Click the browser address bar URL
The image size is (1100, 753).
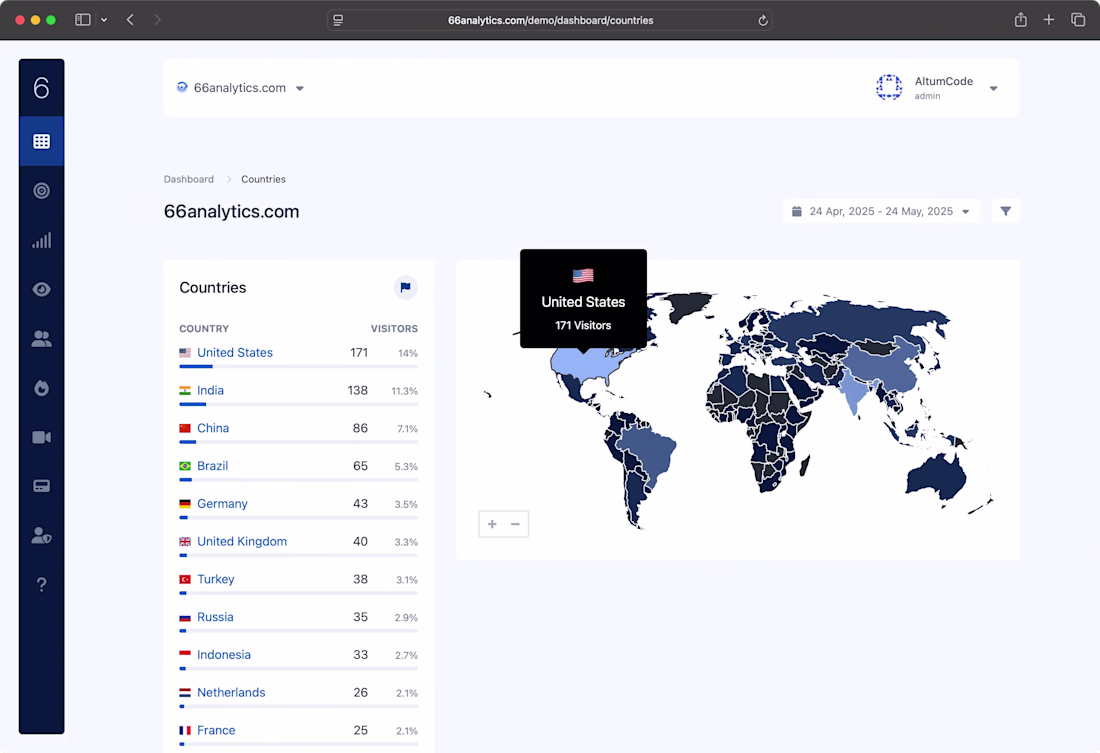point(551,20)
